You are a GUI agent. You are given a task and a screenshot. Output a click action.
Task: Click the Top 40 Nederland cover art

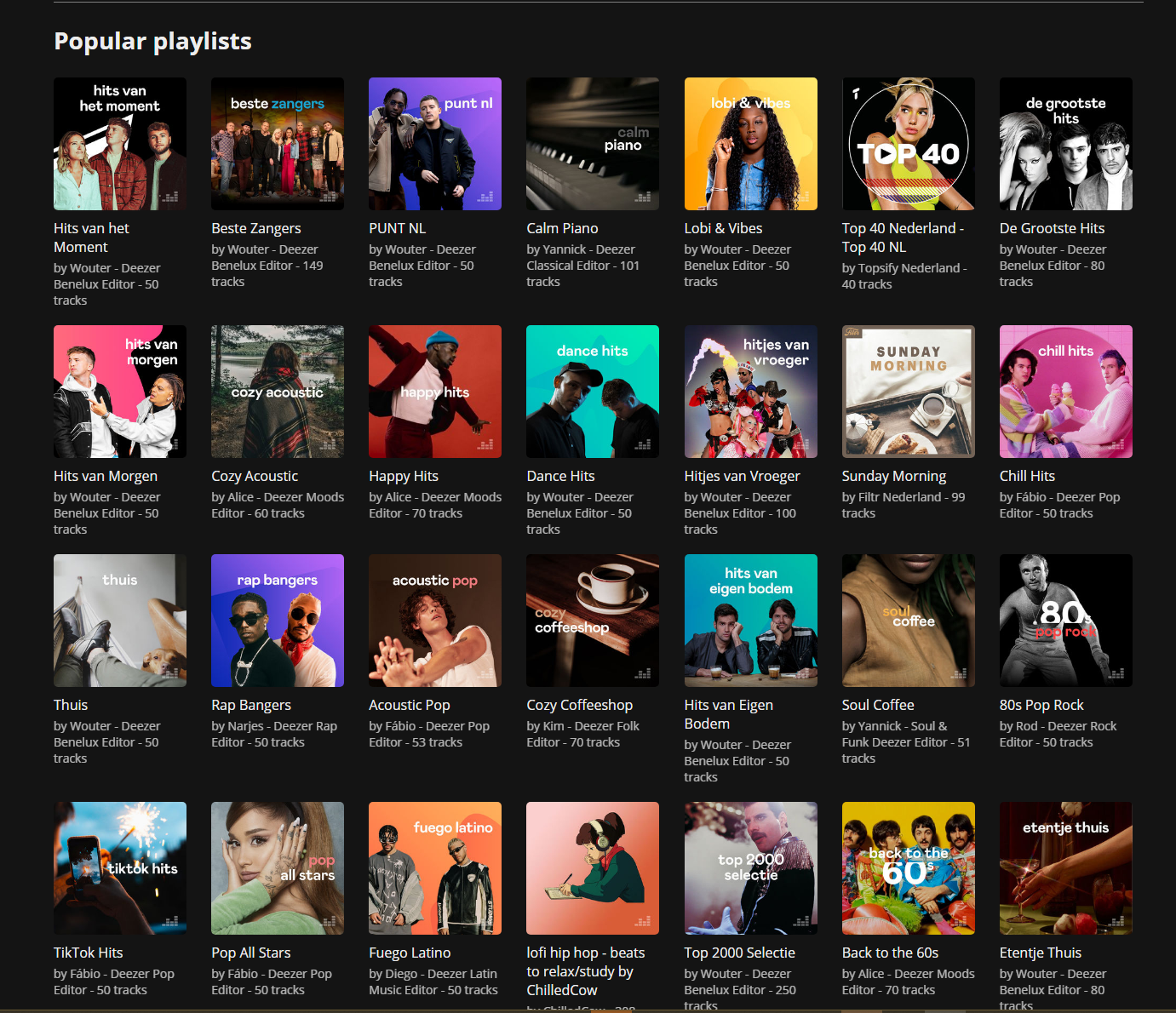908,144
